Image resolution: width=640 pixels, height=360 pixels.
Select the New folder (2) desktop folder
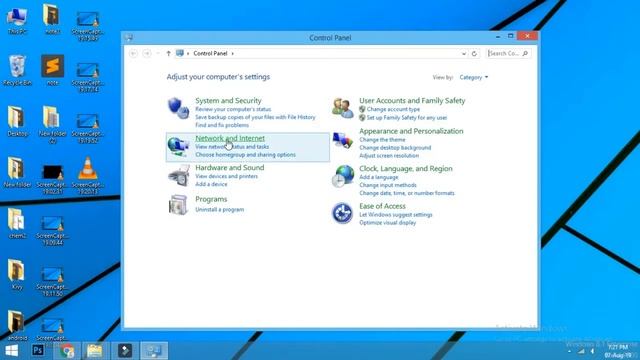53,125
